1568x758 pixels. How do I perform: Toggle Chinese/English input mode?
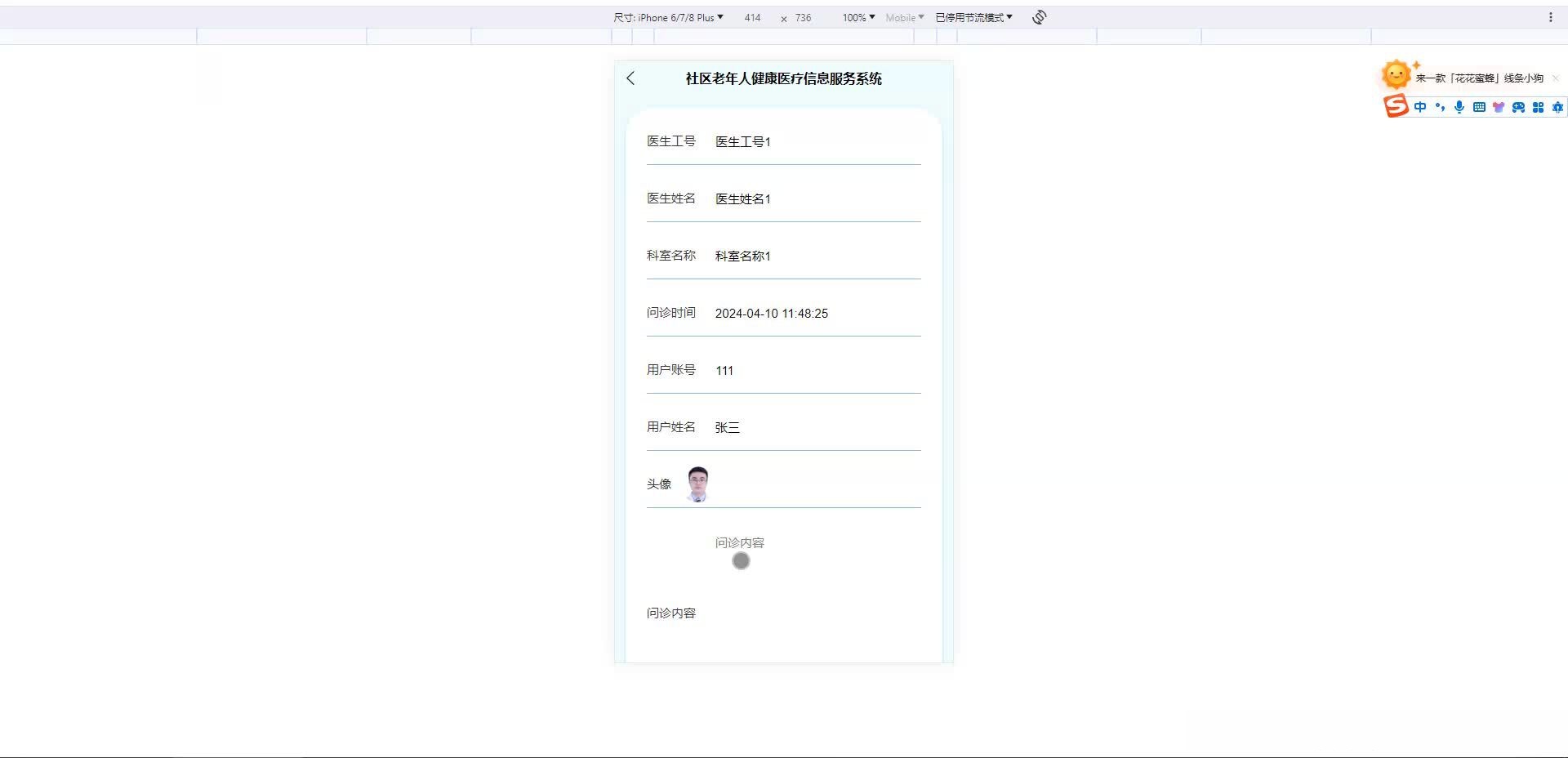tap(1420, 107)
